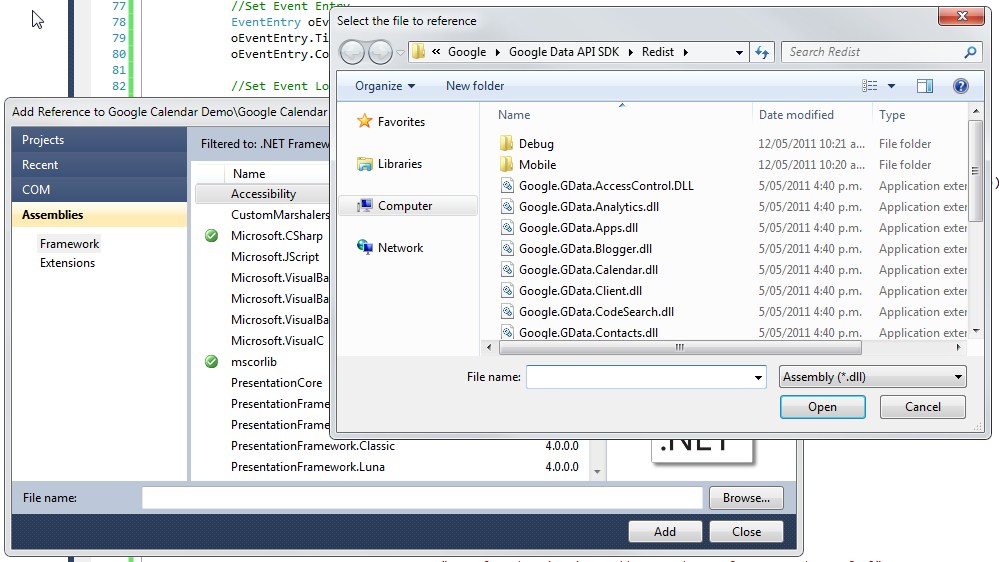
Task: Click the file list vertical scrollbar thumb
Action: [x=974, y=170]
